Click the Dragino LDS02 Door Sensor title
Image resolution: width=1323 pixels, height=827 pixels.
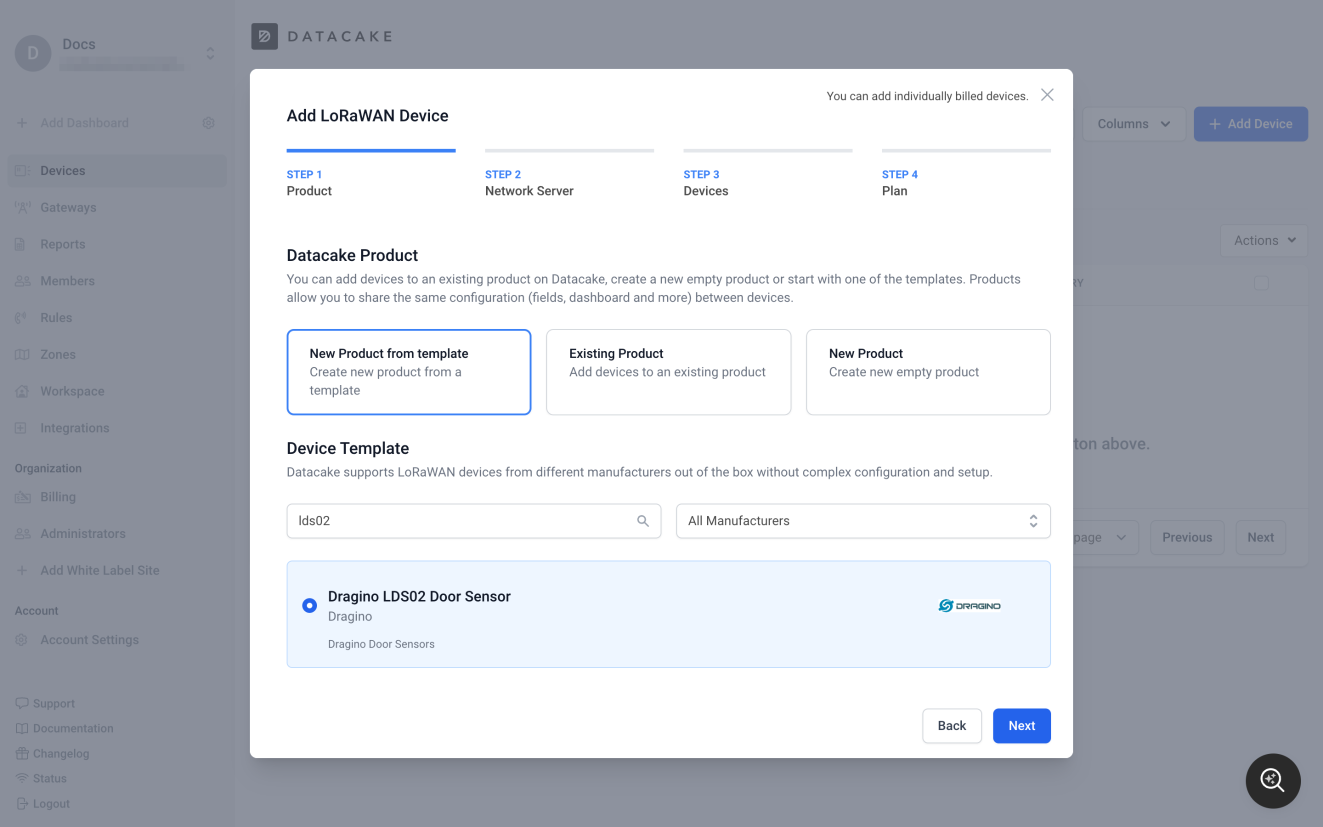(x=419, y=596)
